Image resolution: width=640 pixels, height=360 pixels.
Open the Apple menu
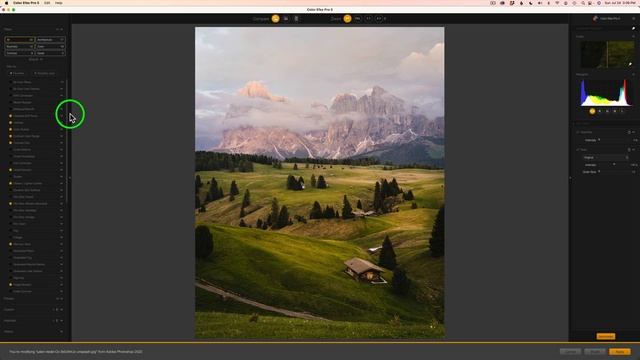(6, 3)
